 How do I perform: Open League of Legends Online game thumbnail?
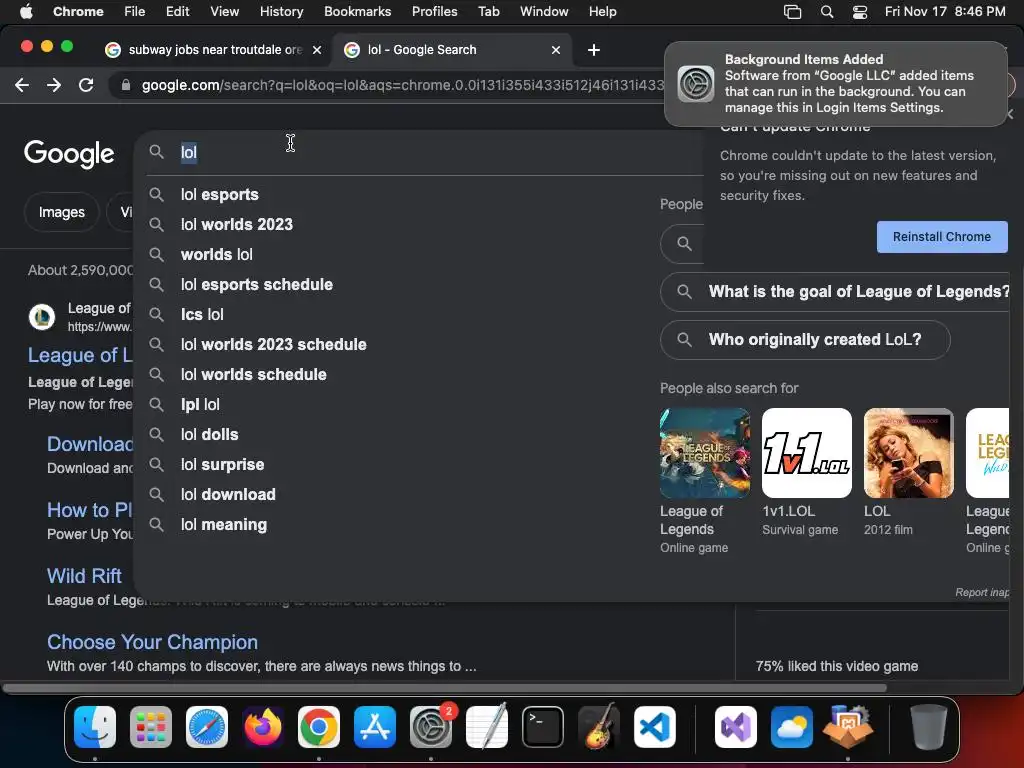(x=705, y=453)
